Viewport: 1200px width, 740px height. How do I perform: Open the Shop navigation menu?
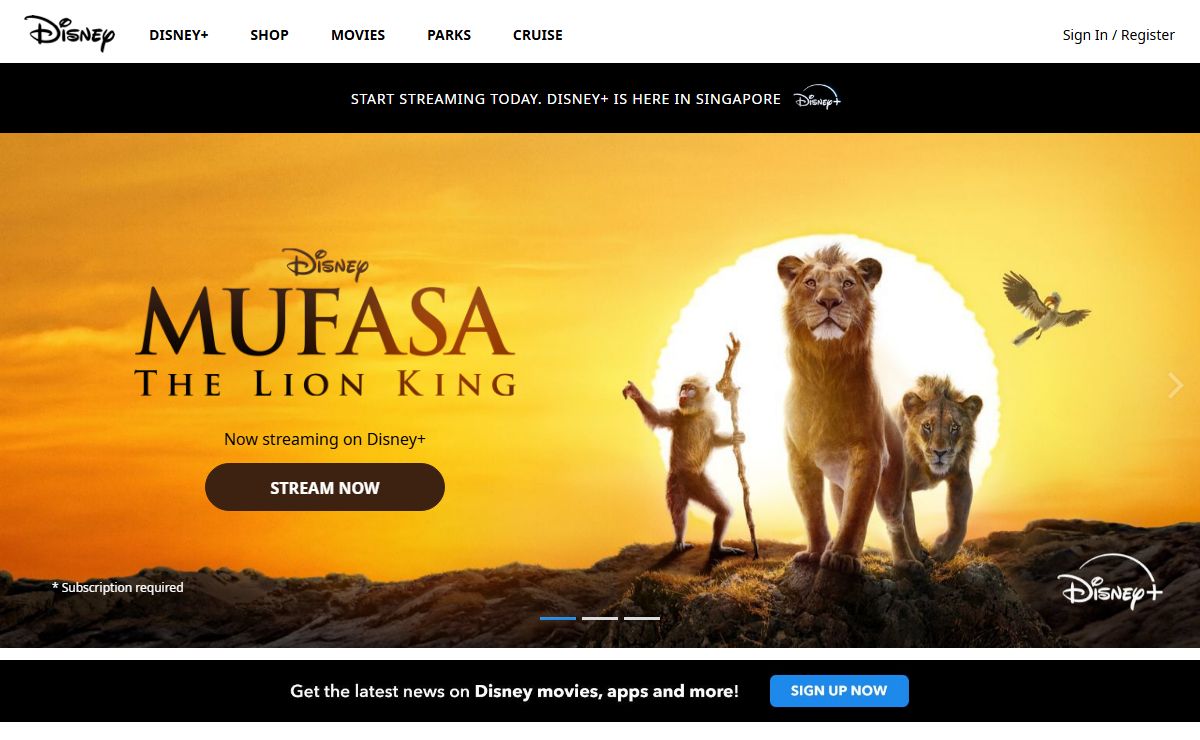(269, 35)
